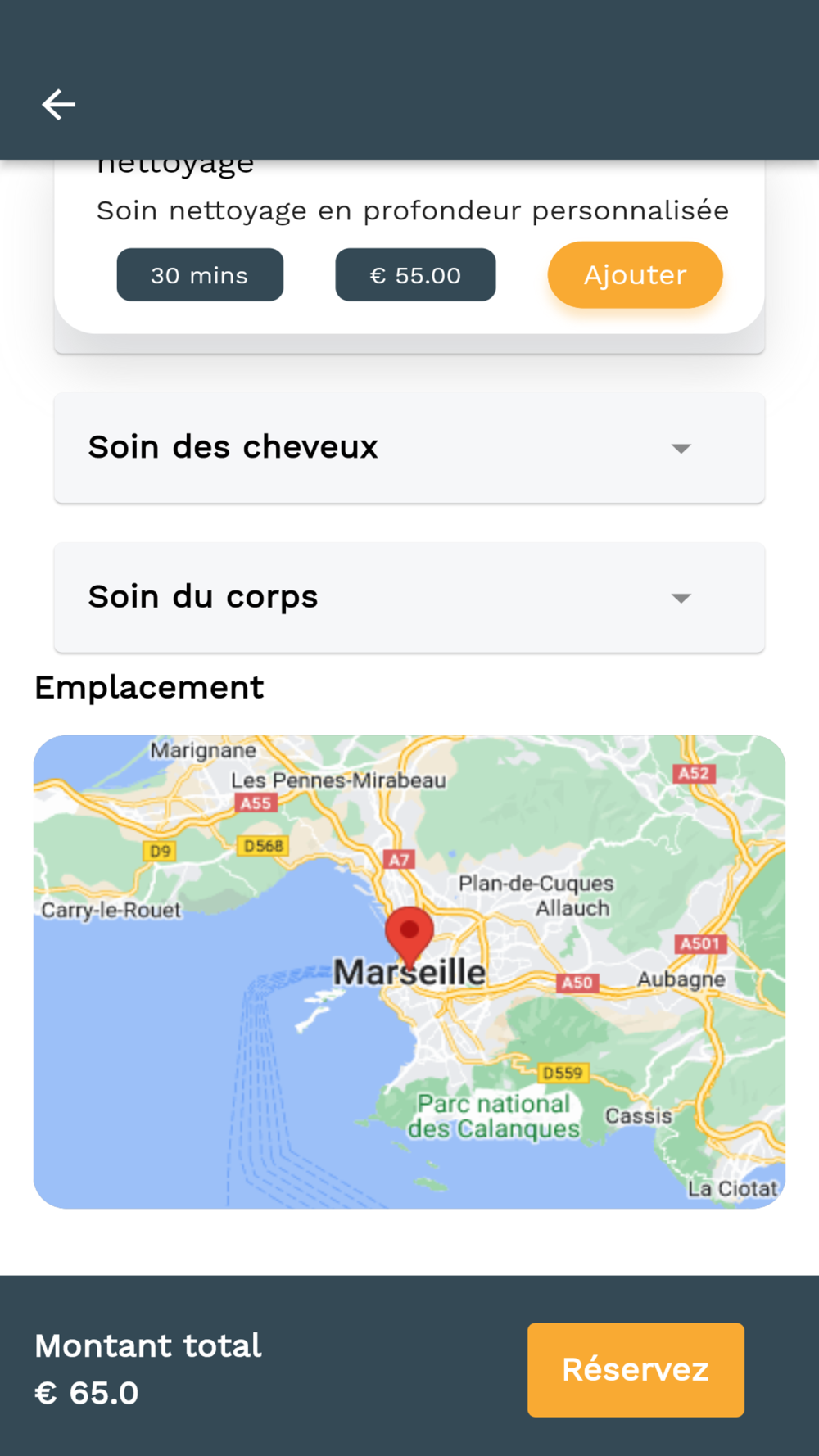Book now with the Réservez button
The width and height of the screenshot is (819, 1456).
[636, 1369]
